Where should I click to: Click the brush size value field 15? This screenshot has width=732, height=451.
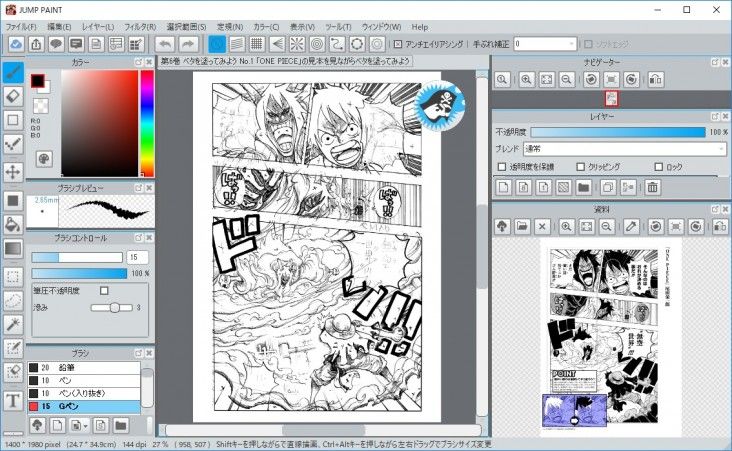(137, 257)
